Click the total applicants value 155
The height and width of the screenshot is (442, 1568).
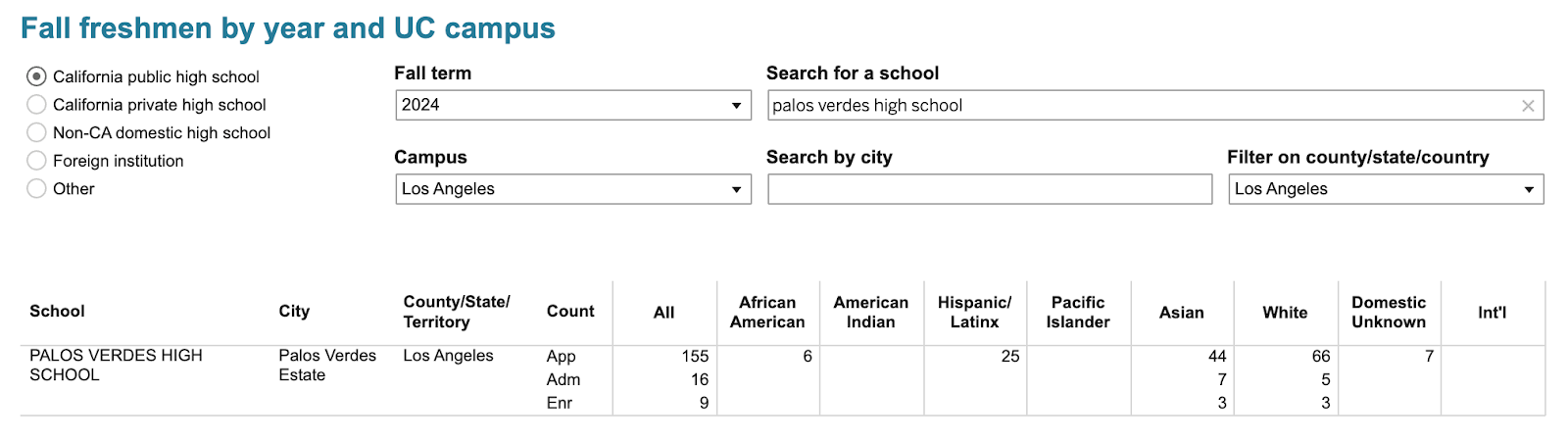[695, 357]
